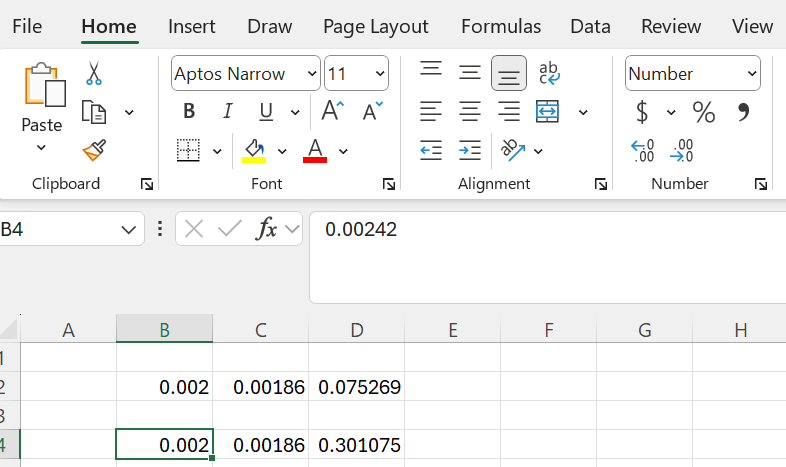Open the Review tab
This screenshot has width=786, height=467.
pyautogui.click(x=671, y=26)
